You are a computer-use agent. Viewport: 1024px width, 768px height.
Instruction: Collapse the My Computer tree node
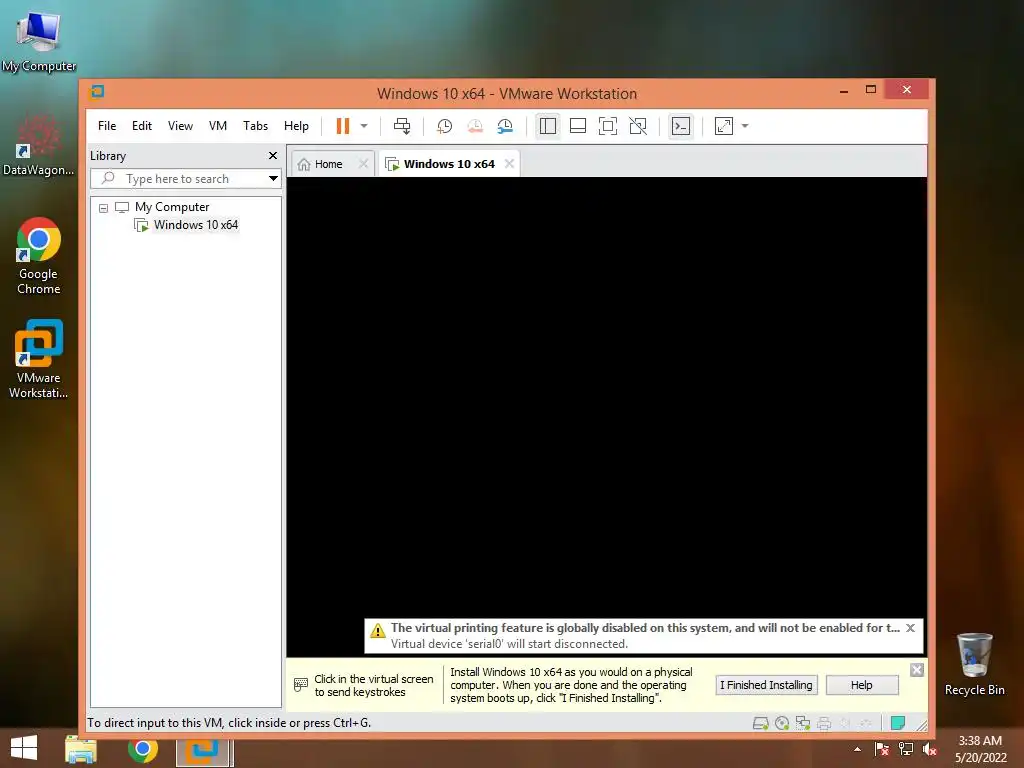103,208
